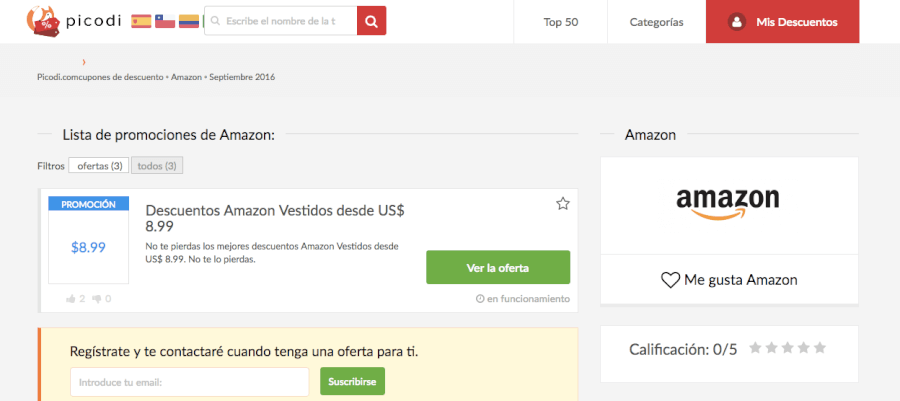Viewport: 900px width, 401px height.
Task: Click the green 'Ver la oferta' button
Action: click(x=498, y=268)
